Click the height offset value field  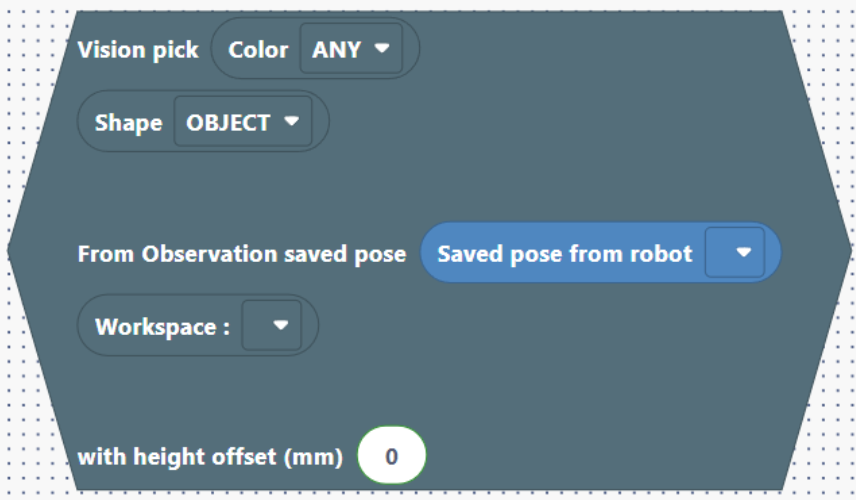point(392,457)
